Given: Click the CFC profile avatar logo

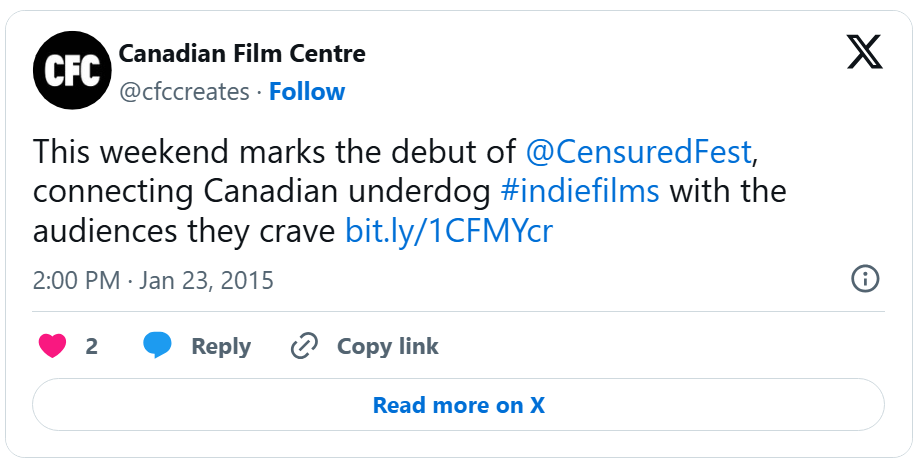Looking at the screenshot, I should [x=70, y=71].
